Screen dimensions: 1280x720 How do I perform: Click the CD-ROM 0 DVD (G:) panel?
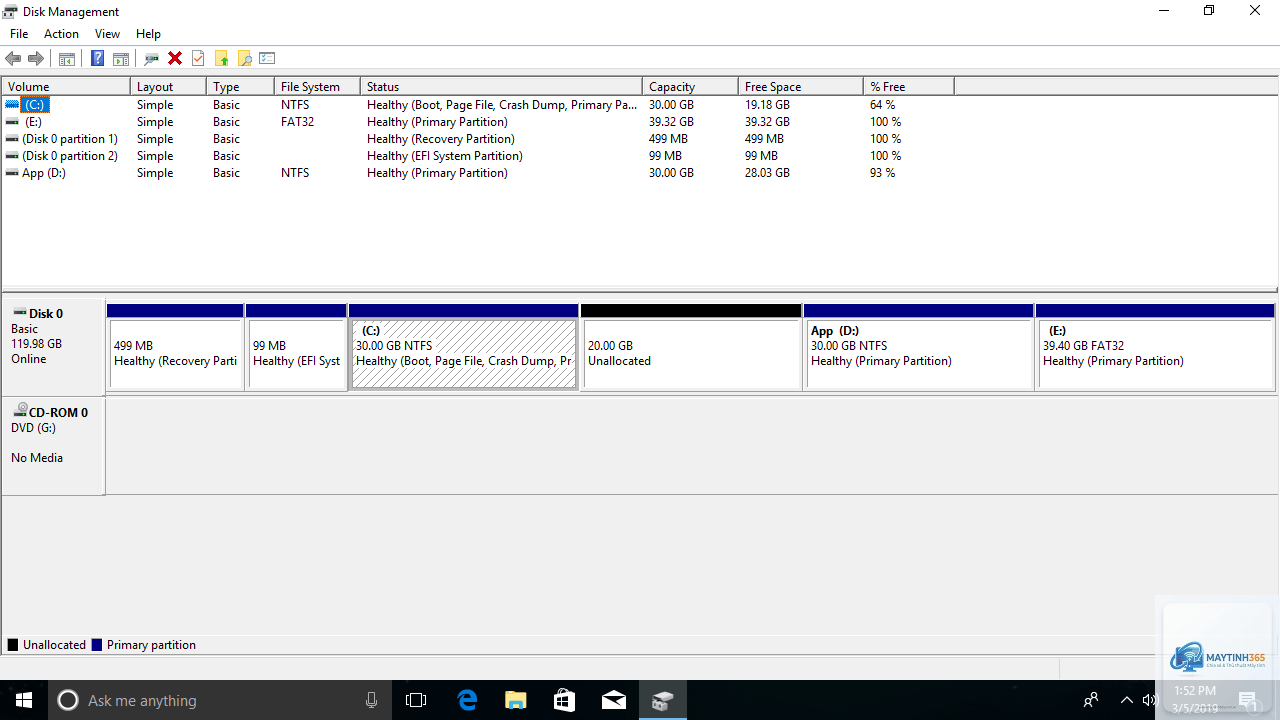coord(53,445)
